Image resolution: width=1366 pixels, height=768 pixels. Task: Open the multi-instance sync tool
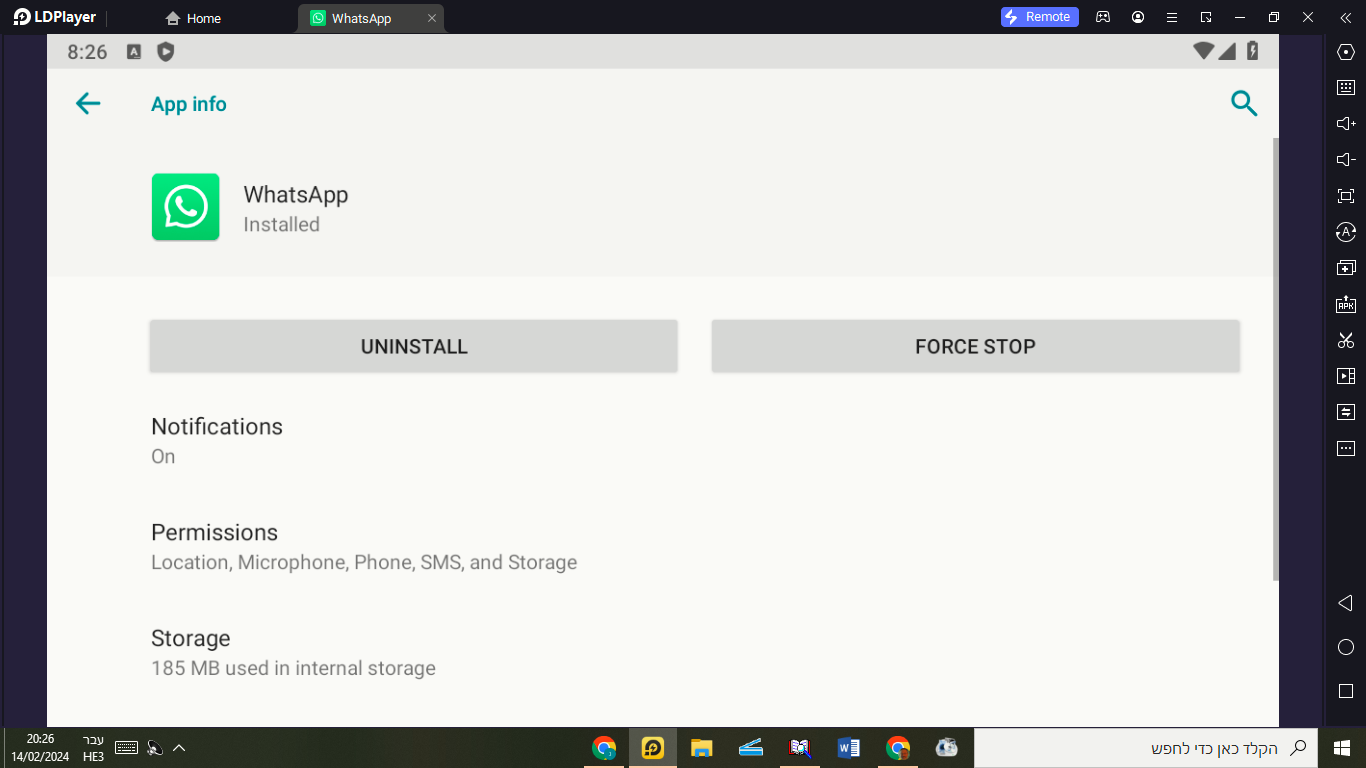(1346, 232)
